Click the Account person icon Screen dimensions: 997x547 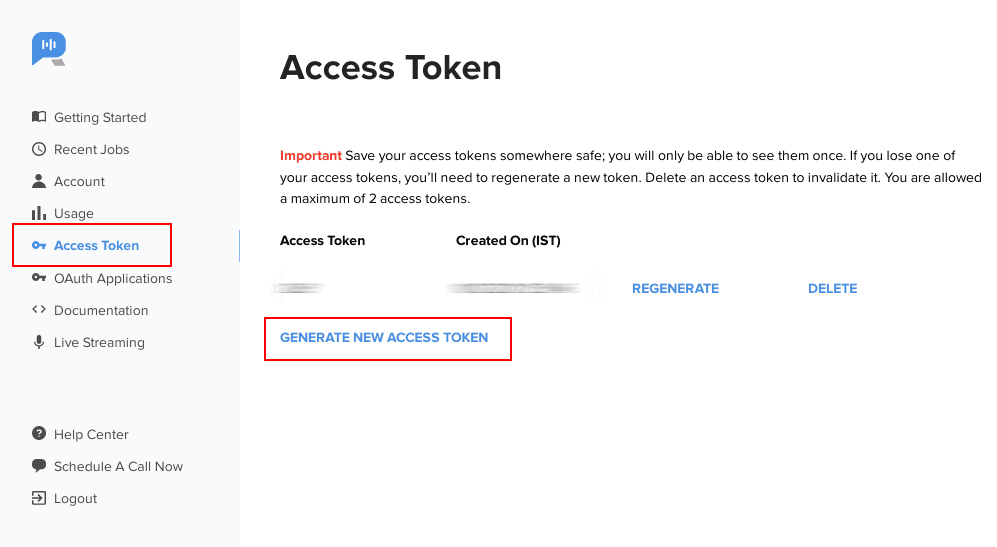(39, 181)
